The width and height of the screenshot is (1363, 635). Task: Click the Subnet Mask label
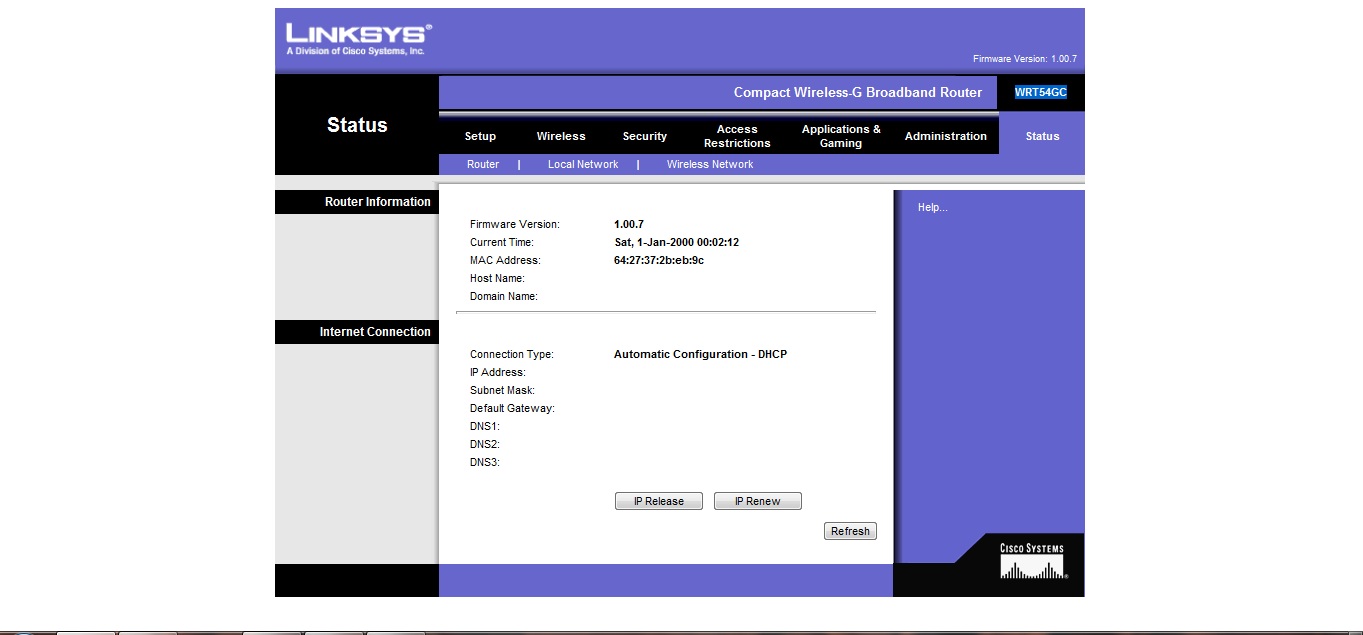[x=502, y=390]
